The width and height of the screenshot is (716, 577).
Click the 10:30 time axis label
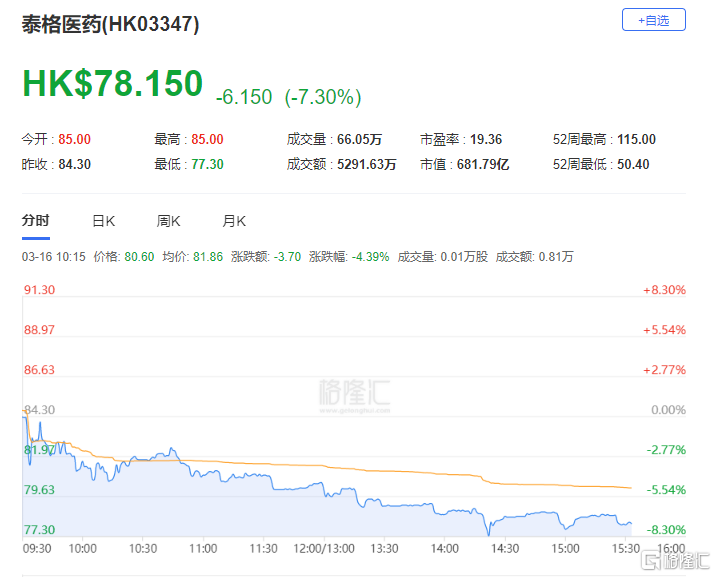(x=143, y=548)
